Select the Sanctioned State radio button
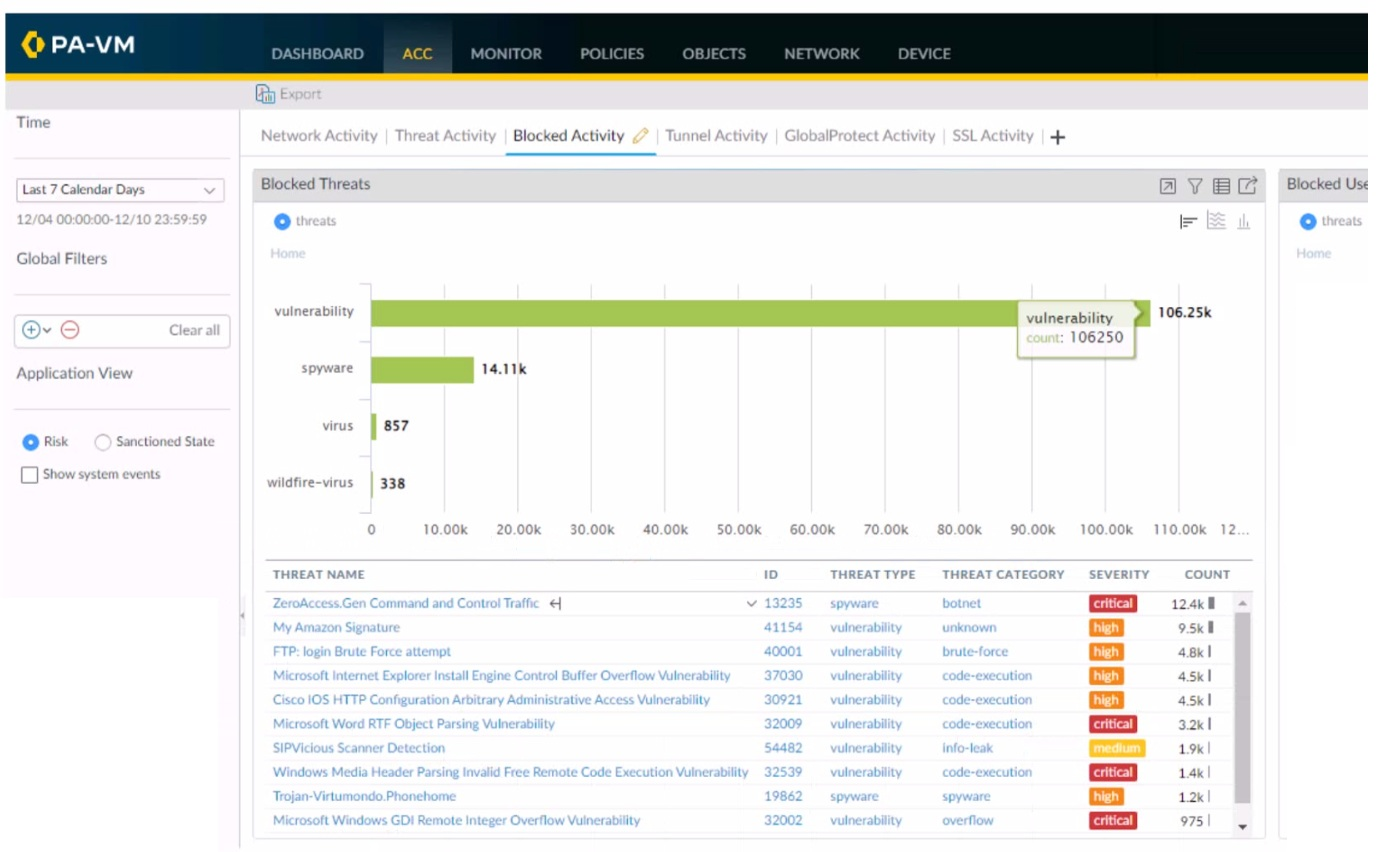This screenshot has height=852, width=1396. 103,442
